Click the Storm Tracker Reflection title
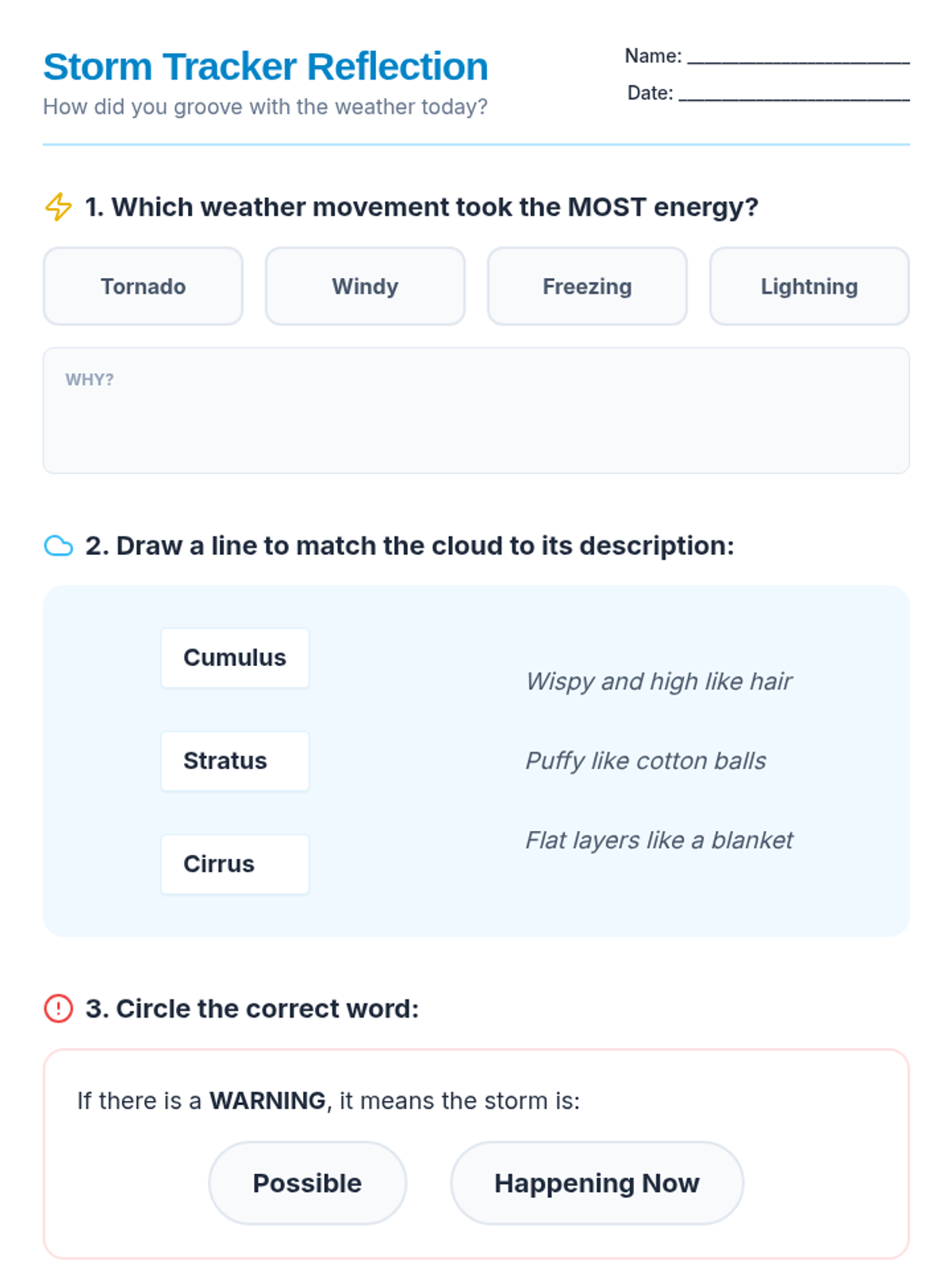This screenshot has height=1270, width=952. pyautogui.click(x=265, y=67)
